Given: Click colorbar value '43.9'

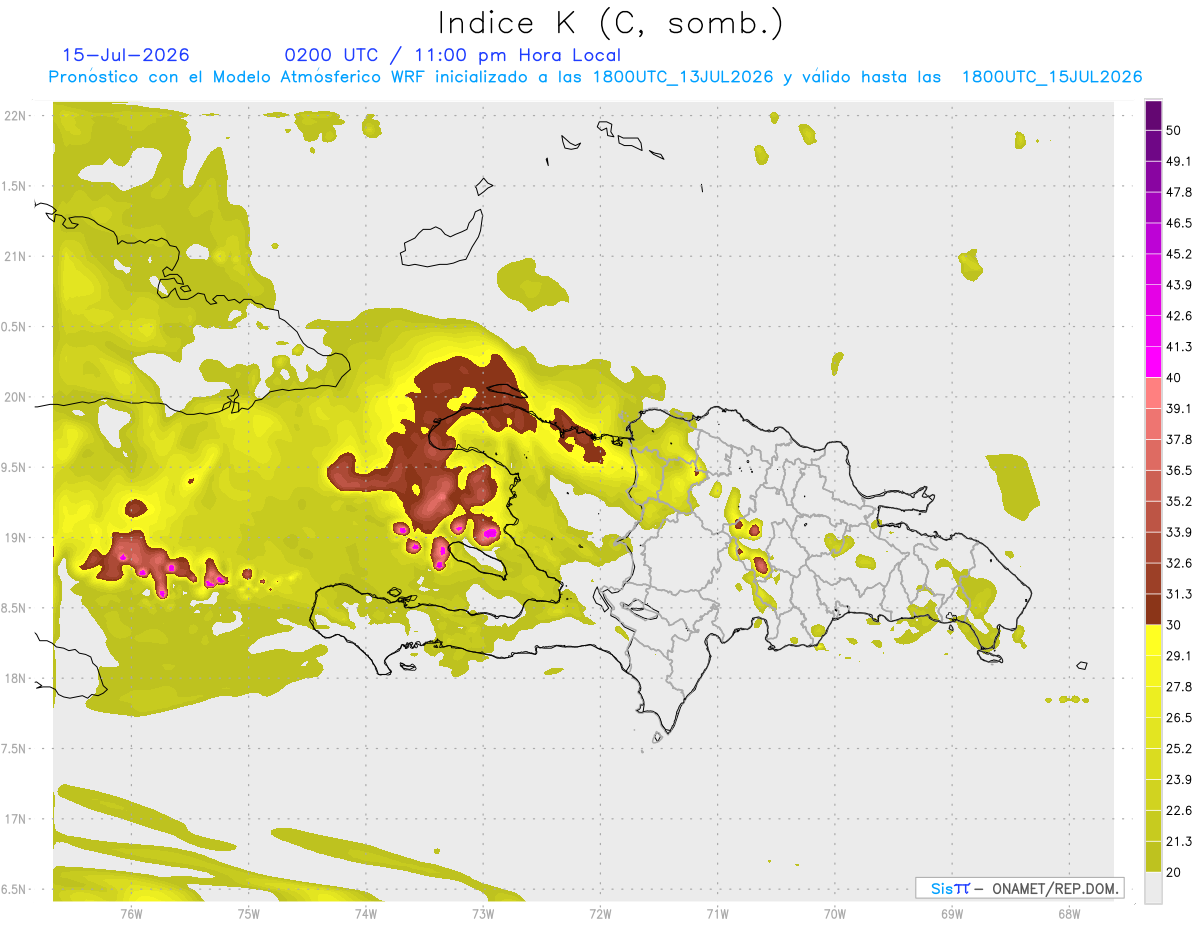Looking at the screenshot, I should [x=1179, y=285].
